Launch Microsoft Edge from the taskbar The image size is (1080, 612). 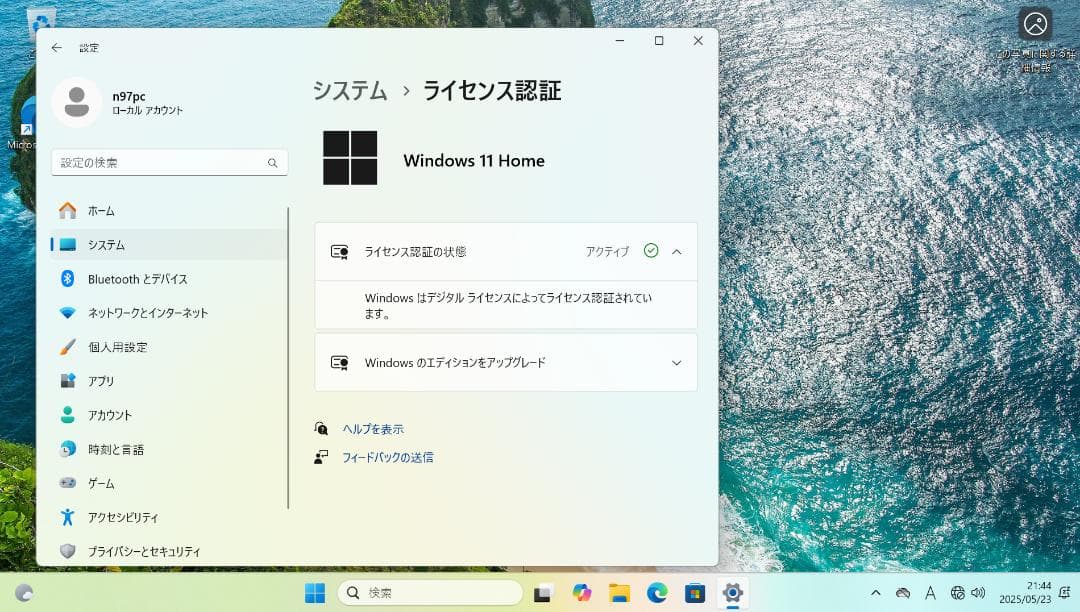click(x=657, y=593)
